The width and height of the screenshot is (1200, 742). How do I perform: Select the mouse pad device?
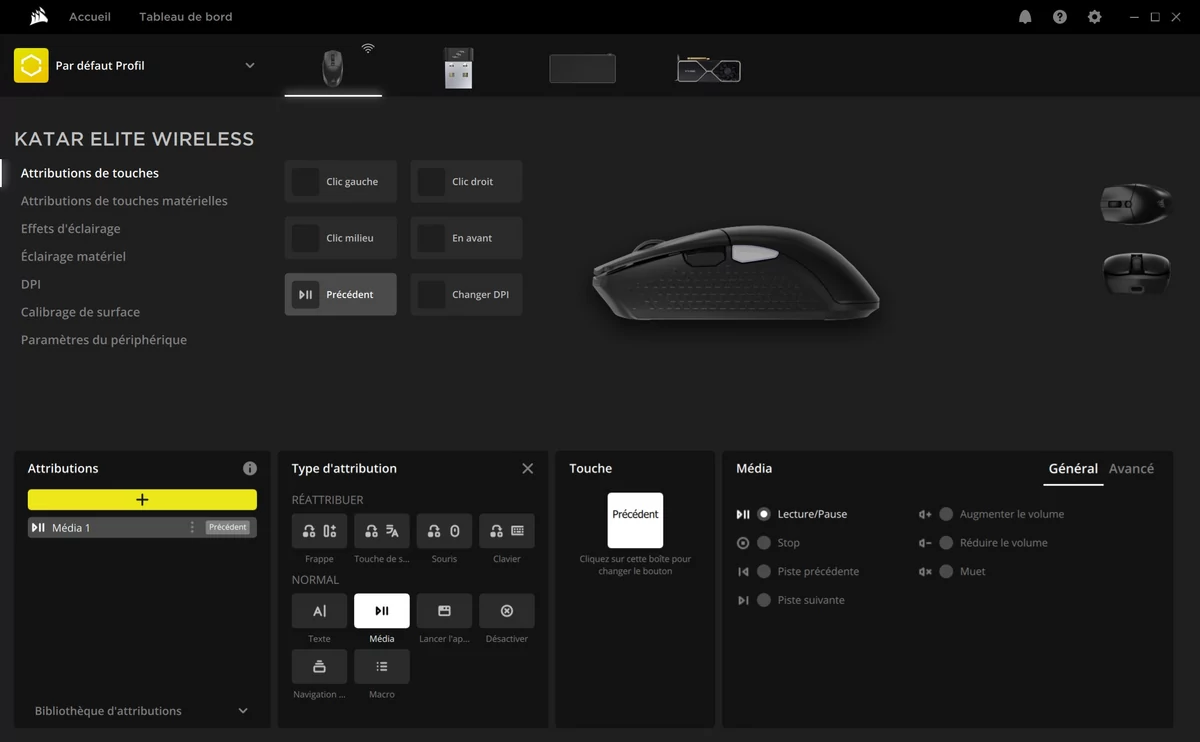[x=582, y=68]
